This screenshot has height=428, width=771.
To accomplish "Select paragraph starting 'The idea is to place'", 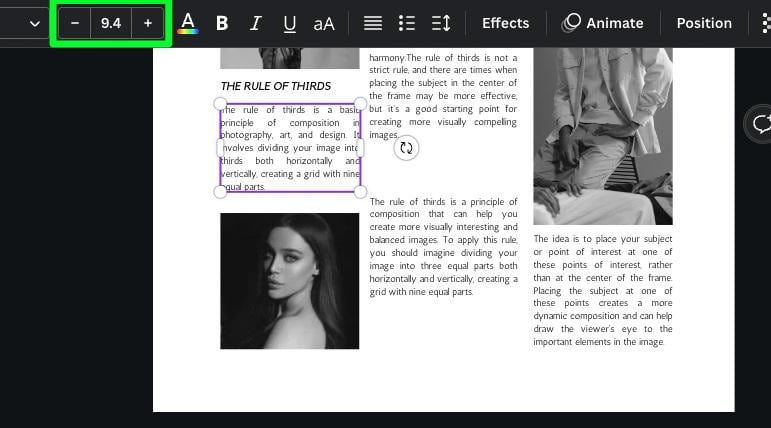I will (x=603, y=290).
